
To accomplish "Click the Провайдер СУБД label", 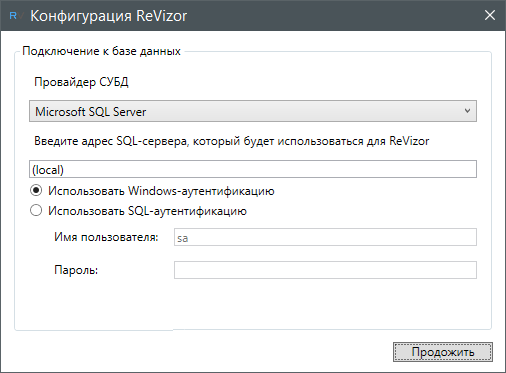I will coord(81,82).
